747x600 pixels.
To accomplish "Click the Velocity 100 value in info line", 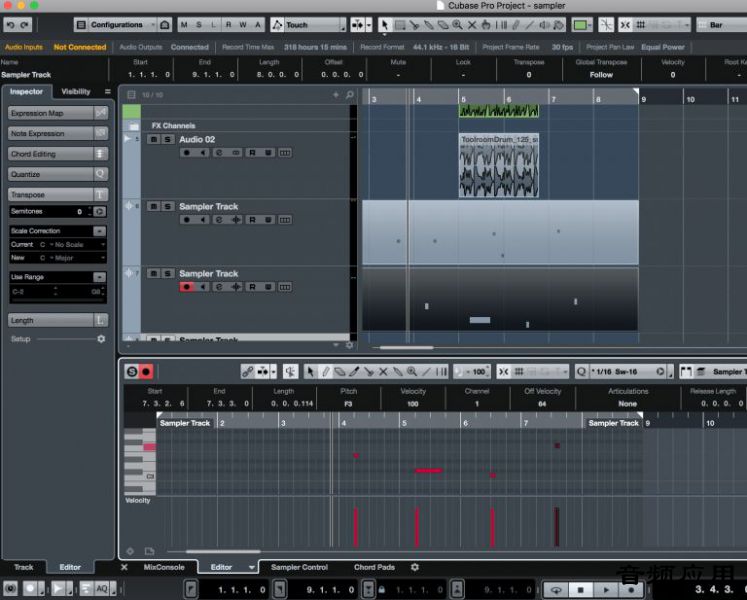I will coord(413,404).
